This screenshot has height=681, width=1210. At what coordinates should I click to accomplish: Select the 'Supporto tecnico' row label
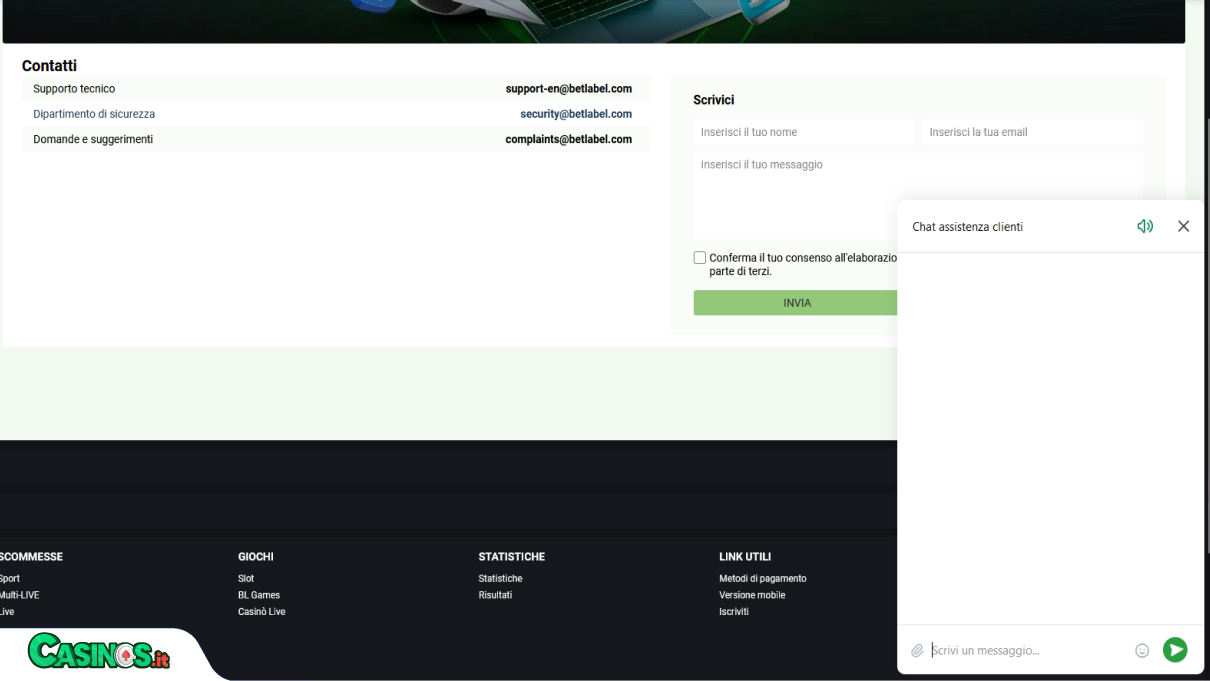pyautogui.click(x=74, y=89)
